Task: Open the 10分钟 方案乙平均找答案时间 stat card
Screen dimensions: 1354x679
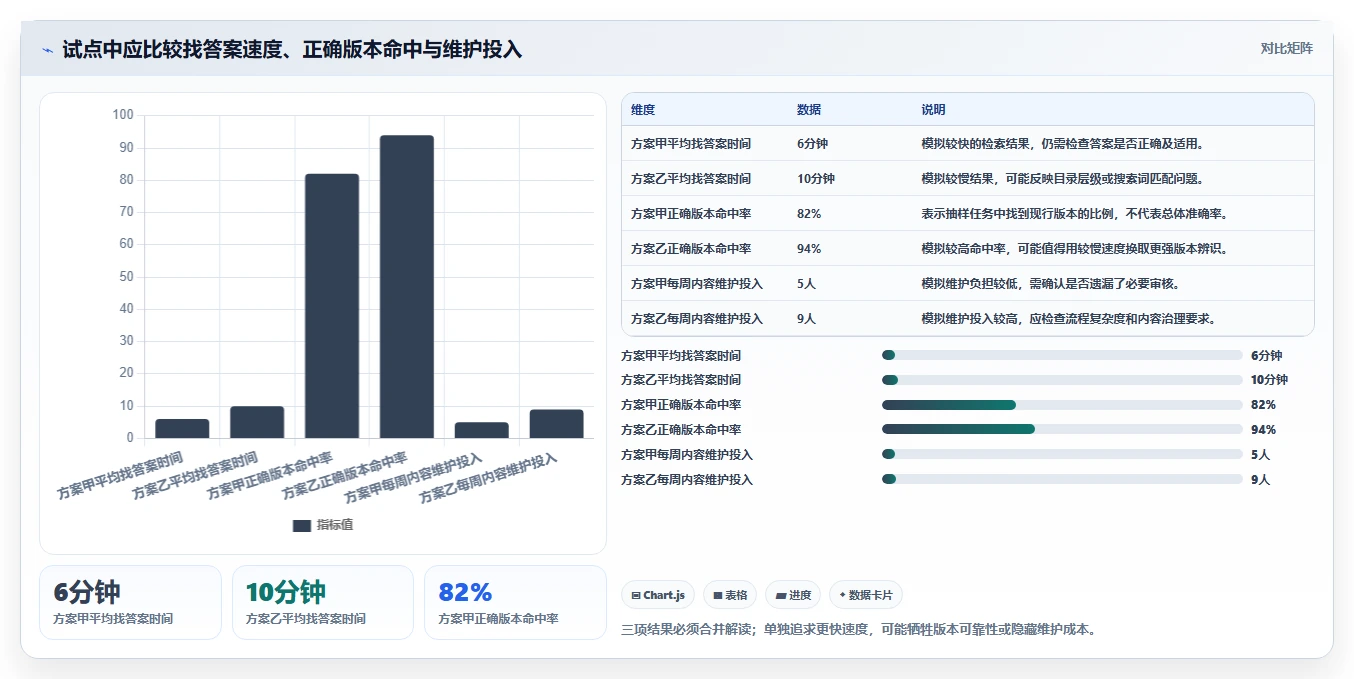Action: pyautogui.click(x=323, y=602)
